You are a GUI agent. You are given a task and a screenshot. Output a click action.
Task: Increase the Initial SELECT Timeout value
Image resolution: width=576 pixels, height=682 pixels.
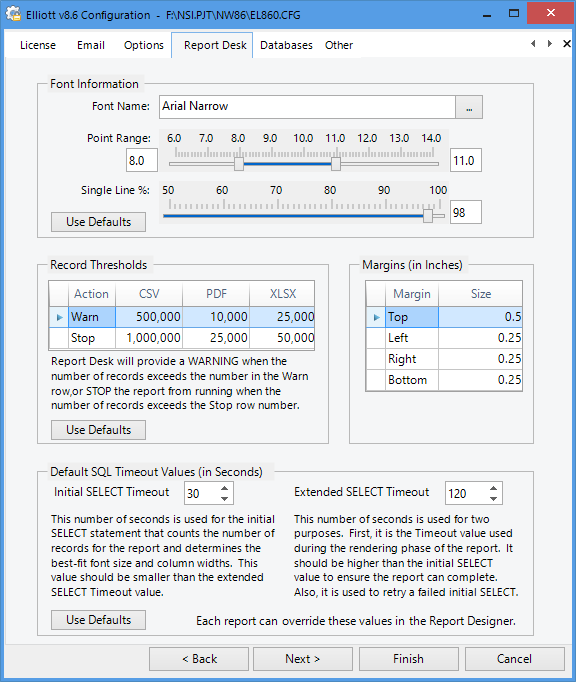[x=224, y=488]
